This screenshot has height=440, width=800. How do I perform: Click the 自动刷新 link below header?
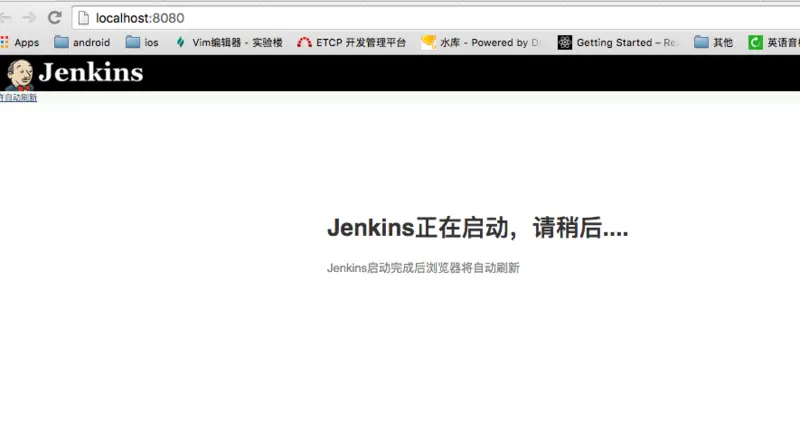pos(18,97)
